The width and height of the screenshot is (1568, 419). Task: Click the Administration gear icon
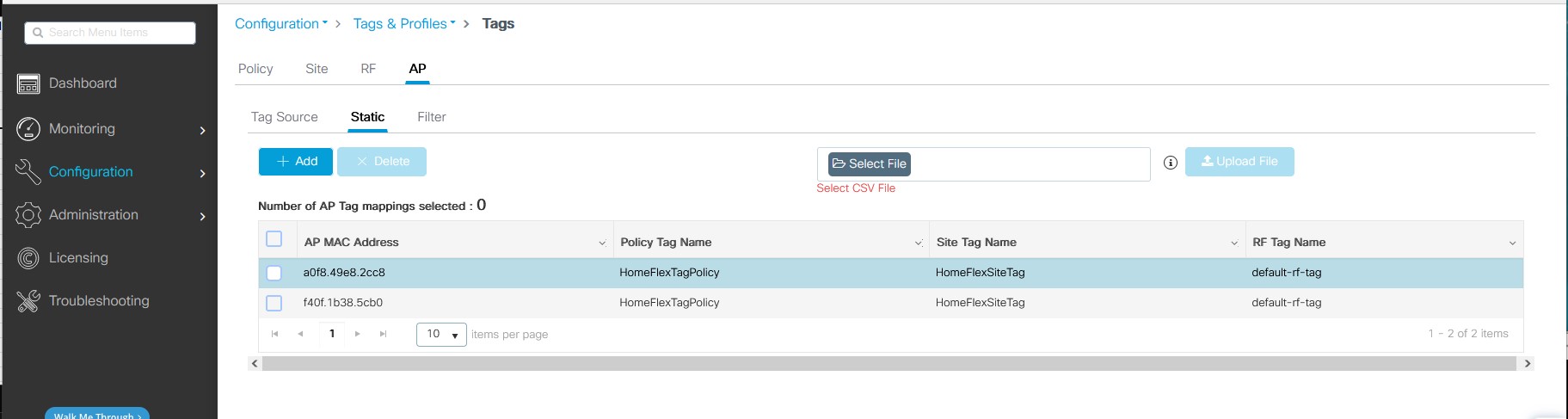(28, 215)
